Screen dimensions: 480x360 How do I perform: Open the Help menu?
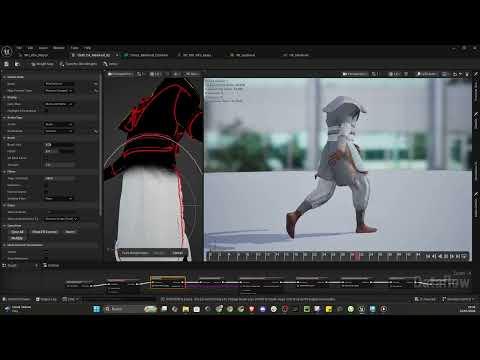[x=87, y=48]
